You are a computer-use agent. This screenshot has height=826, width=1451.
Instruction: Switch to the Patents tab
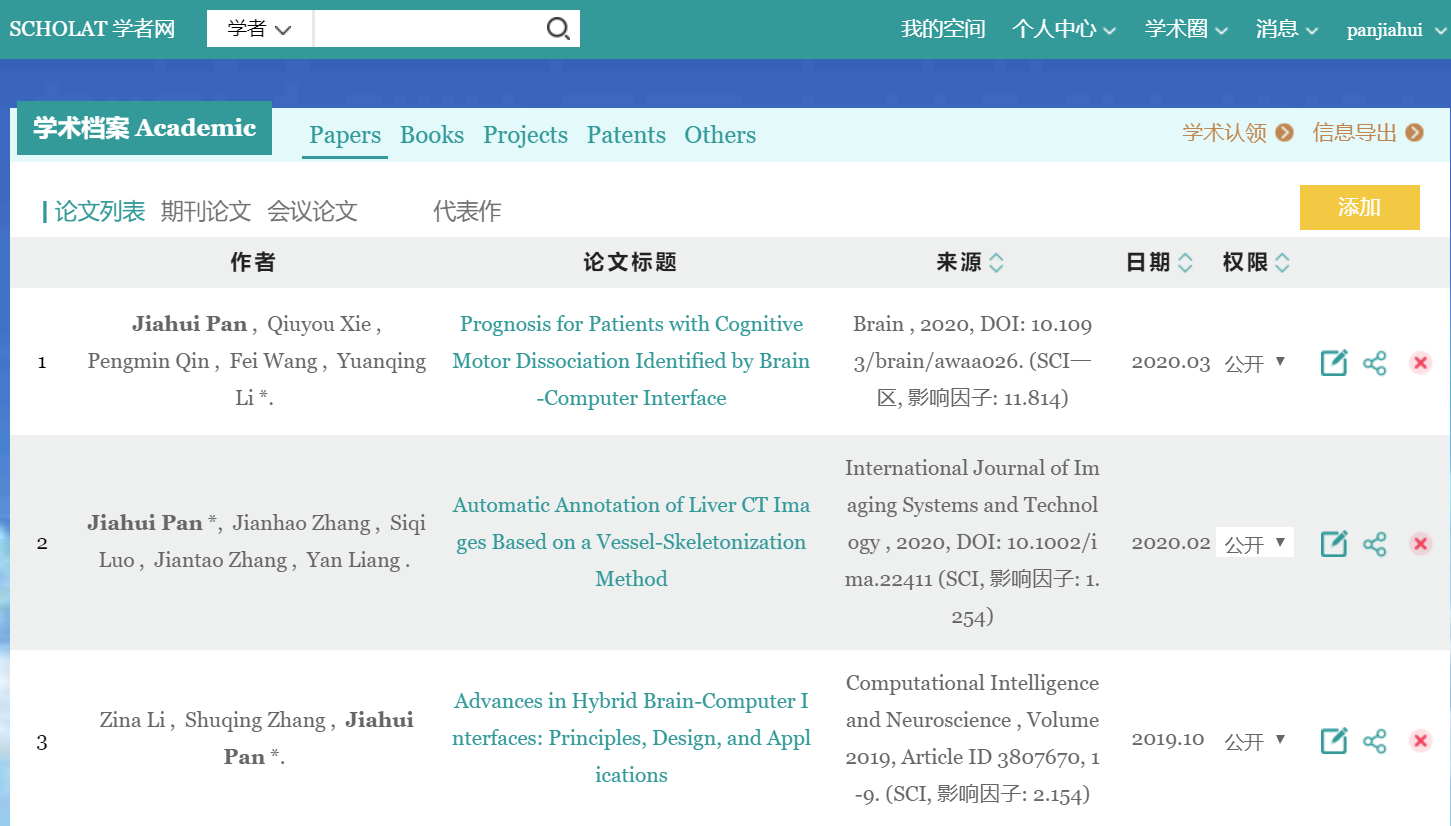tap(626, 135)
